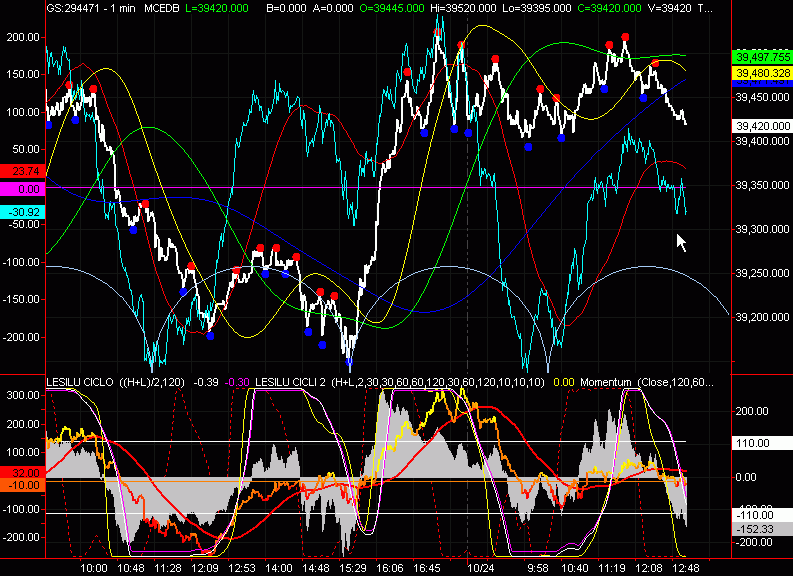Click the 10:00 time axis label
The height and width of the screenshot is (576, 793).
coord(94,568)
